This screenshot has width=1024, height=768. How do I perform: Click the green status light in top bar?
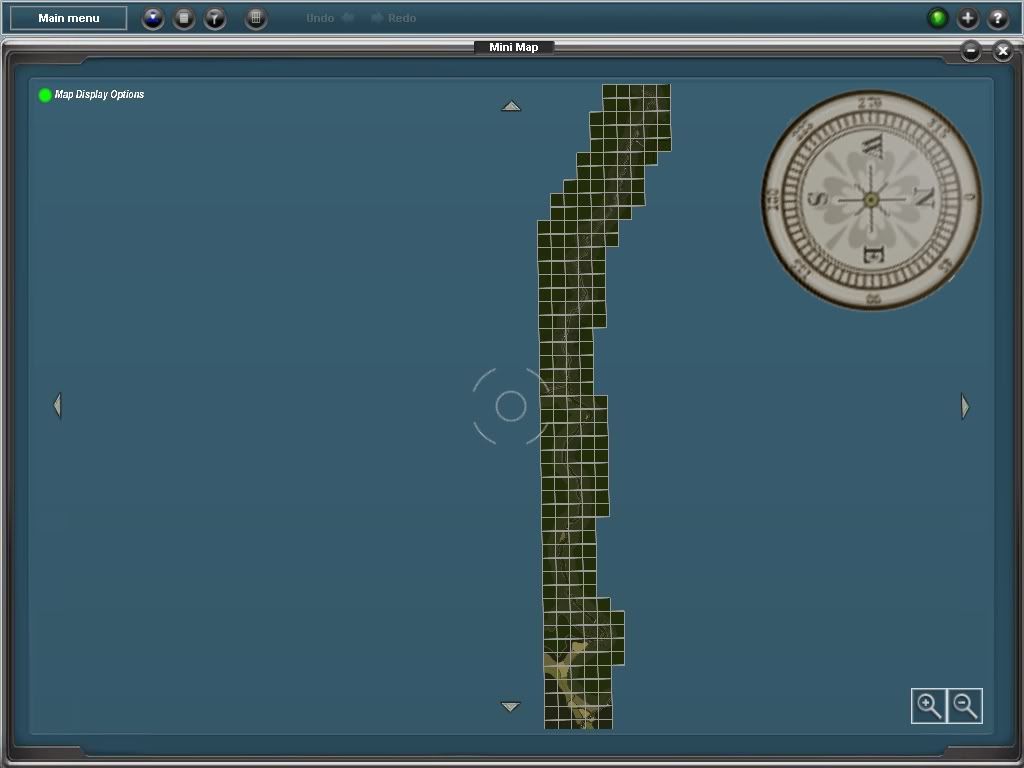coord(938,18)
